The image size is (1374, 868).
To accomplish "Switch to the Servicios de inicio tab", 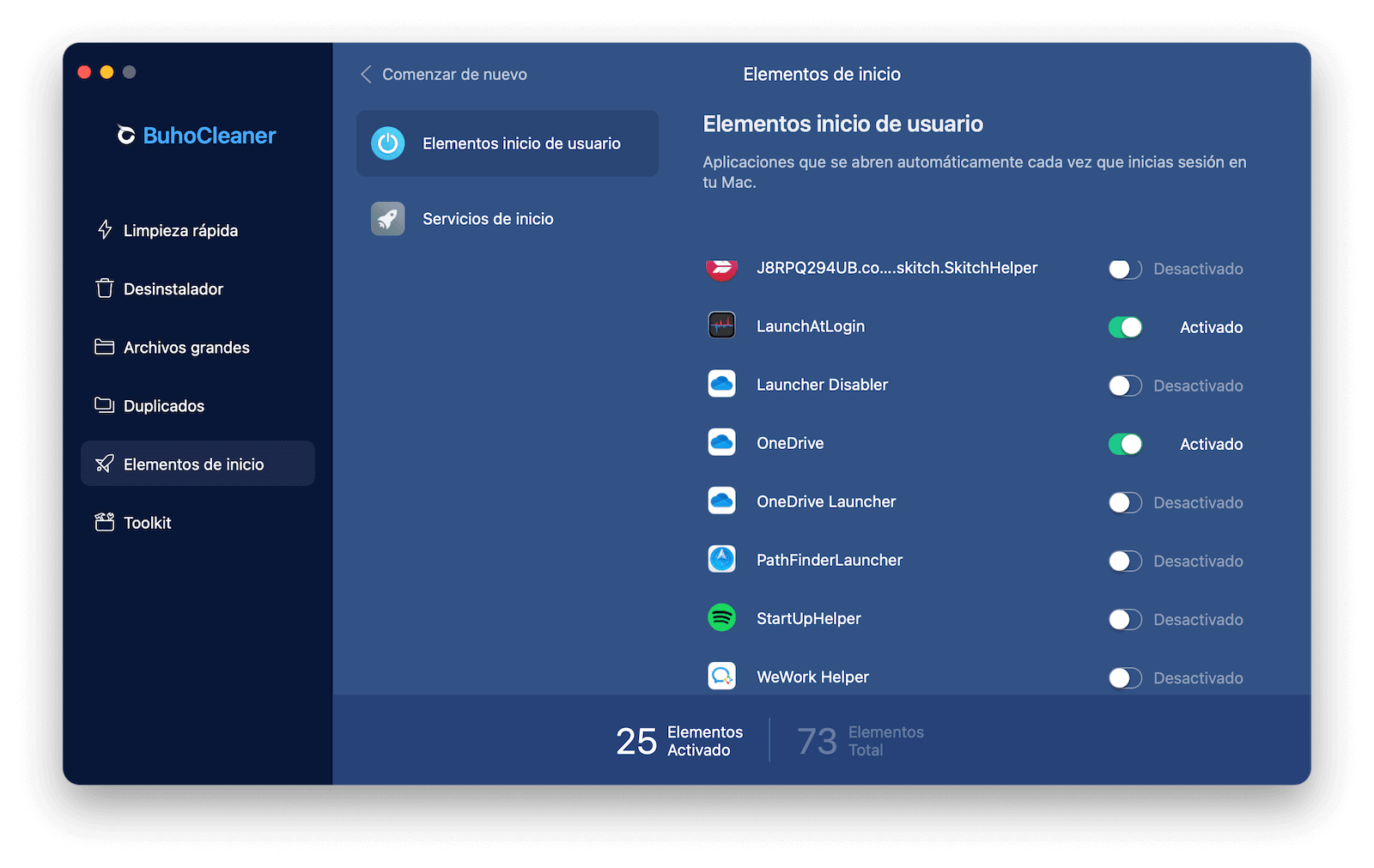I will click(x=508, y=219).
